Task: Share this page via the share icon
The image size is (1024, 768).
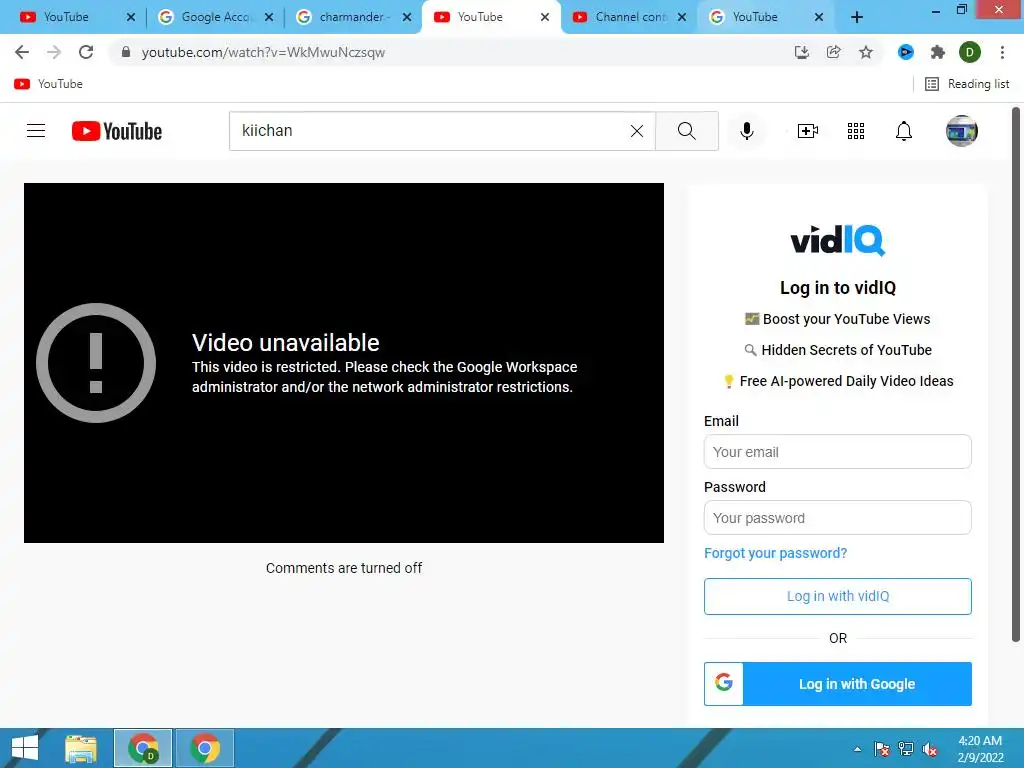Action: (x=833, y=52)
